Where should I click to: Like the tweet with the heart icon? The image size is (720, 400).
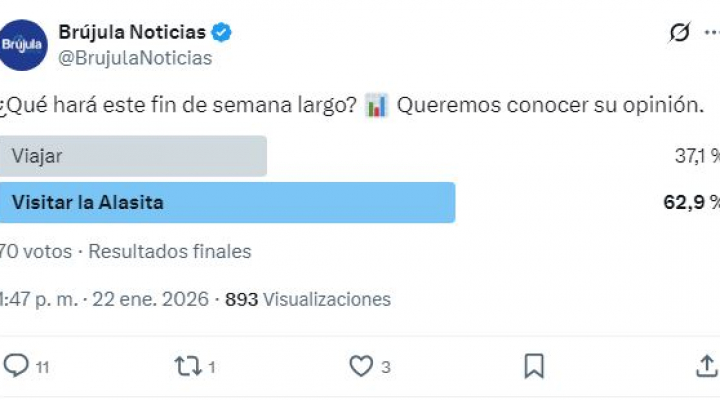tap(361, 366)
